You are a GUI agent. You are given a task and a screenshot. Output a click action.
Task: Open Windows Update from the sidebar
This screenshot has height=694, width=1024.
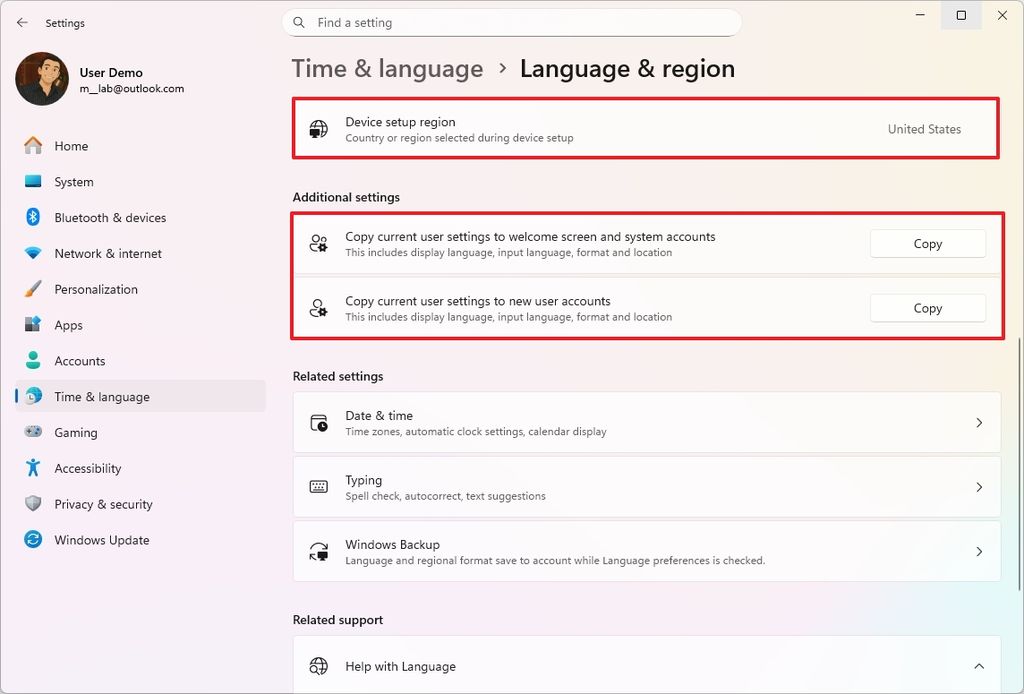100,540
